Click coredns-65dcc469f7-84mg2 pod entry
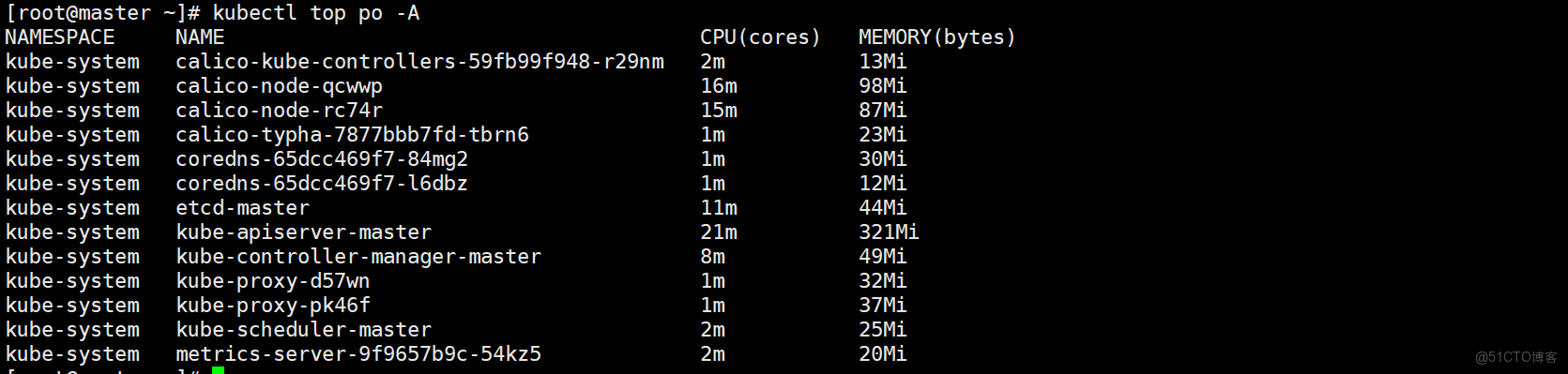This screenshot has height=374, width=1568. pos(322,159)
